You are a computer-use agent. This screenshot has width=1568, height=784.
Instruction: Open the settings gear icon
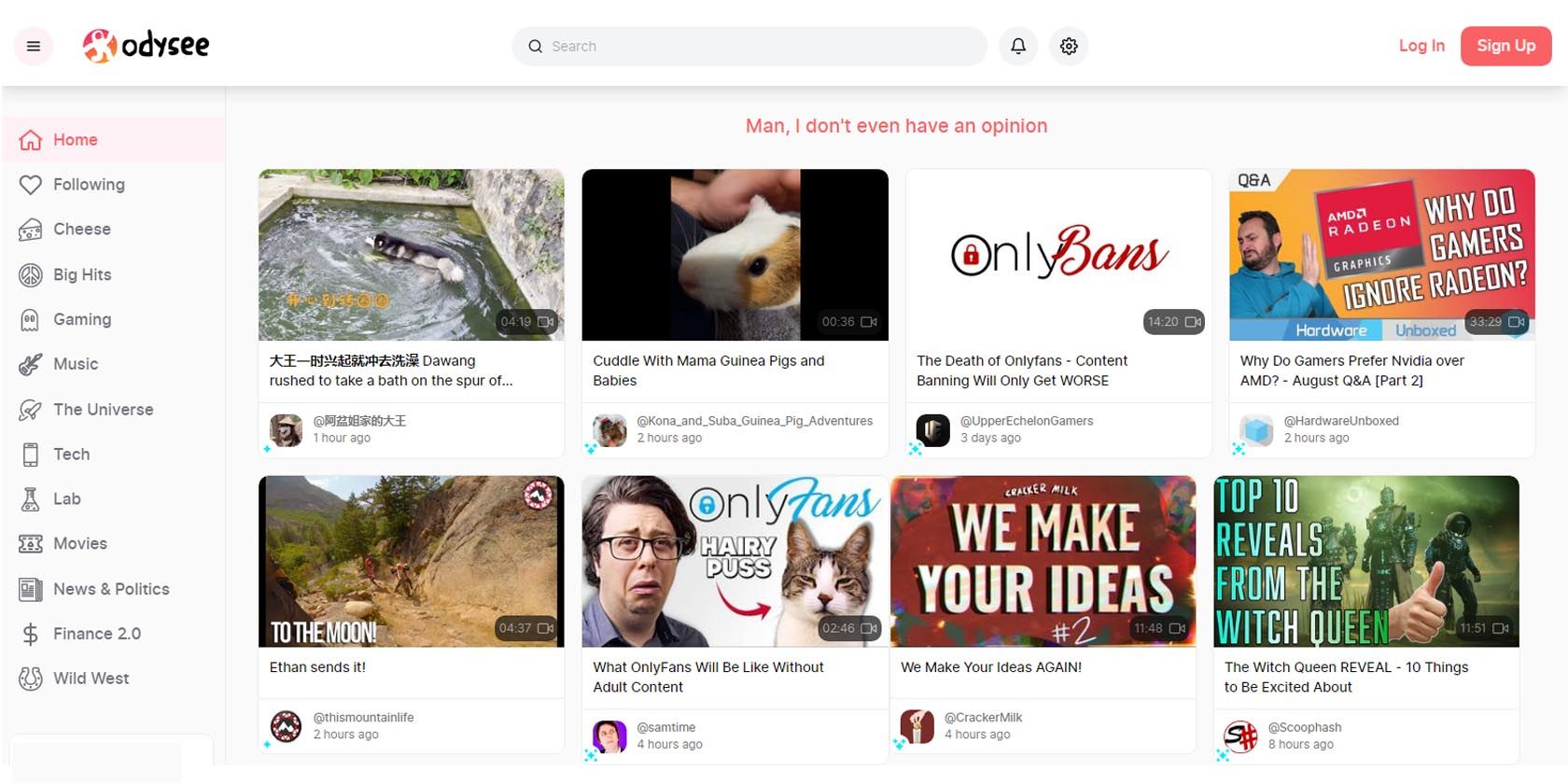1069,46
